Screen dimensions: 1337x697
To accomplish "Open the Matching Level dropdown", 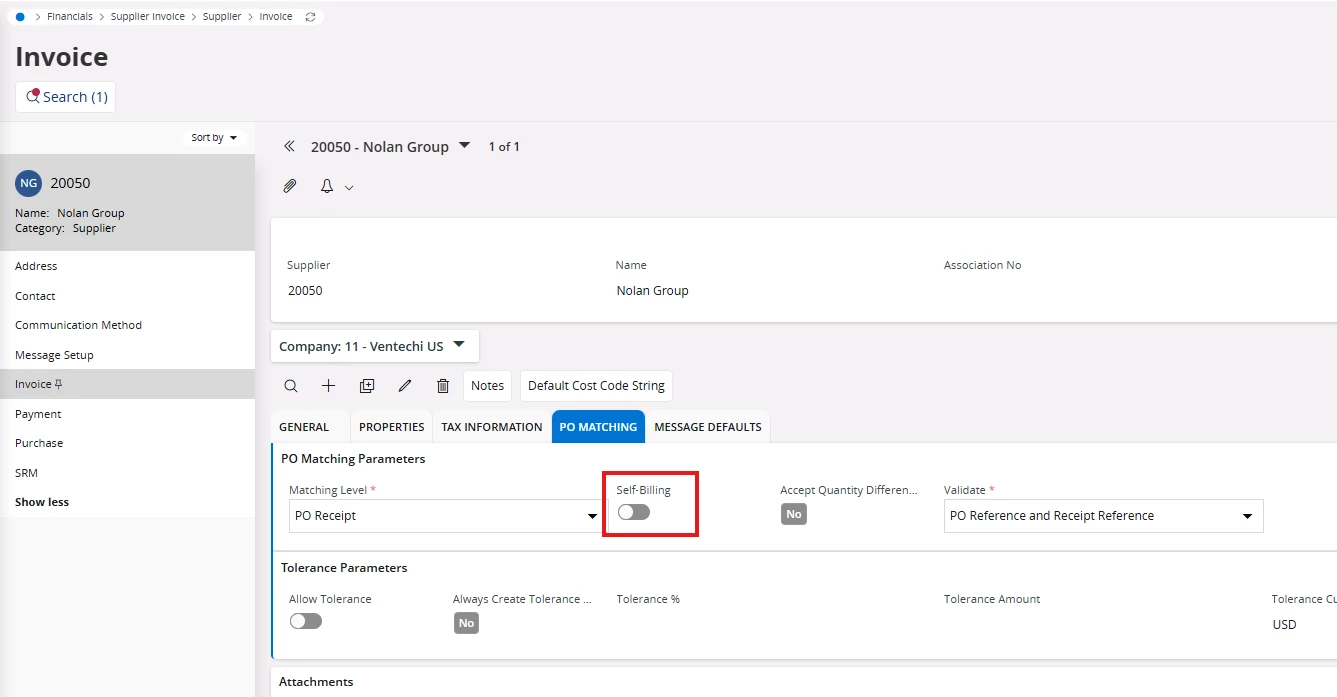I will tap(447, 516).
